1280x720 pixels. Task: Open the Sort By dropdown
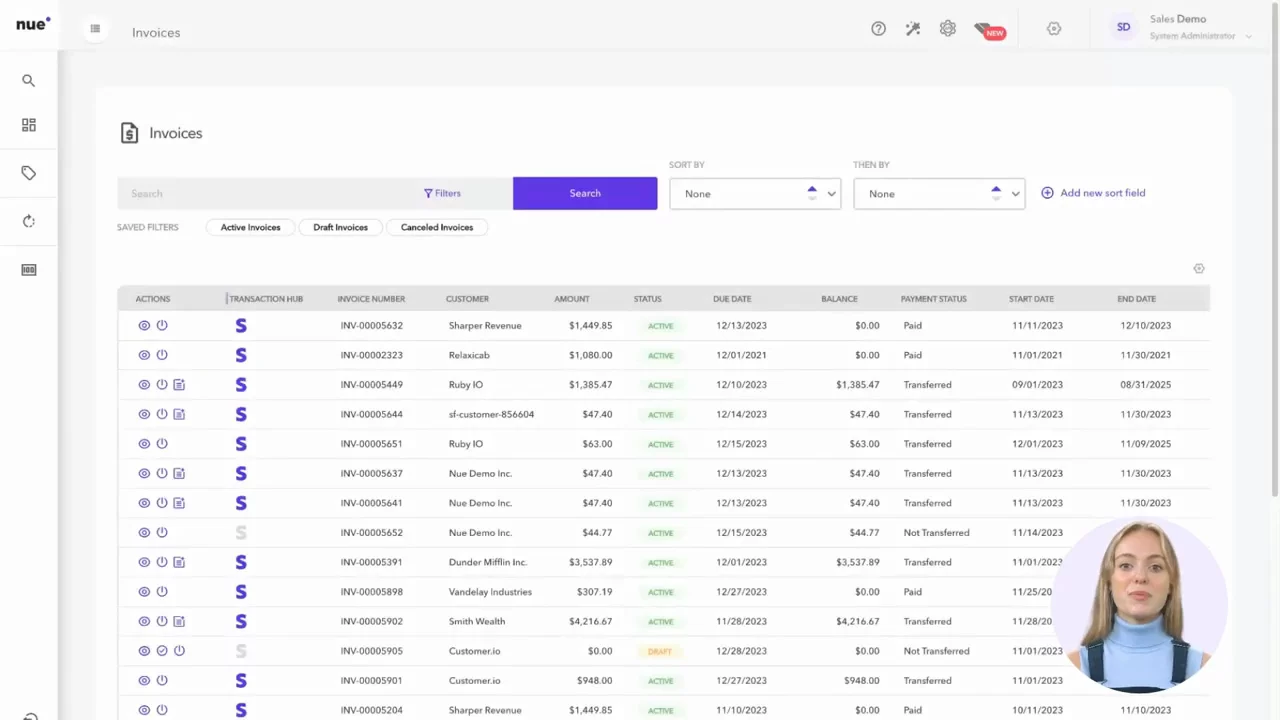click(x=754, y=194)
